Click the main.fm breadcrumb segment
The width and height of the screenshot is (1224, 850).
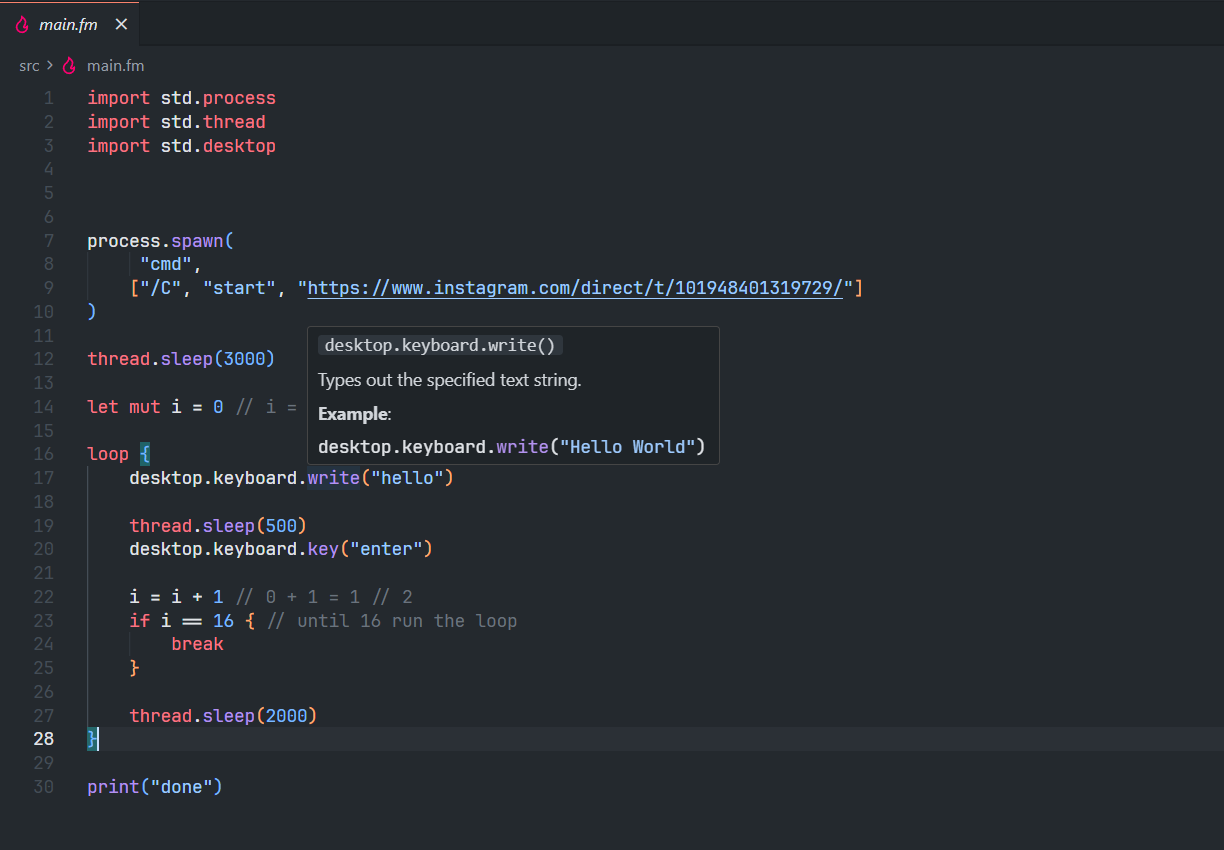tap(115, 66)
